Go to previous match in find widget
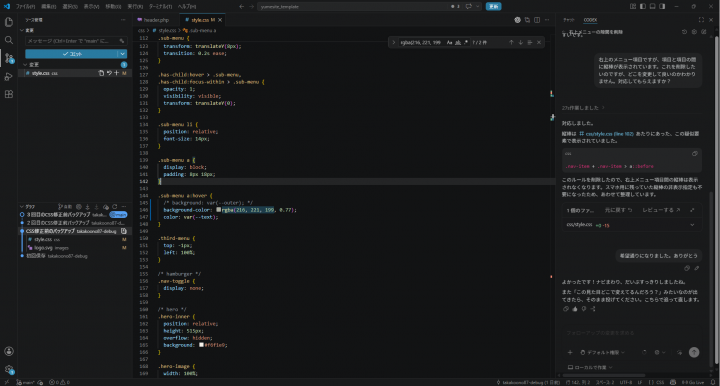Screen dimensions: 720x386 click(x=511, y=42)
